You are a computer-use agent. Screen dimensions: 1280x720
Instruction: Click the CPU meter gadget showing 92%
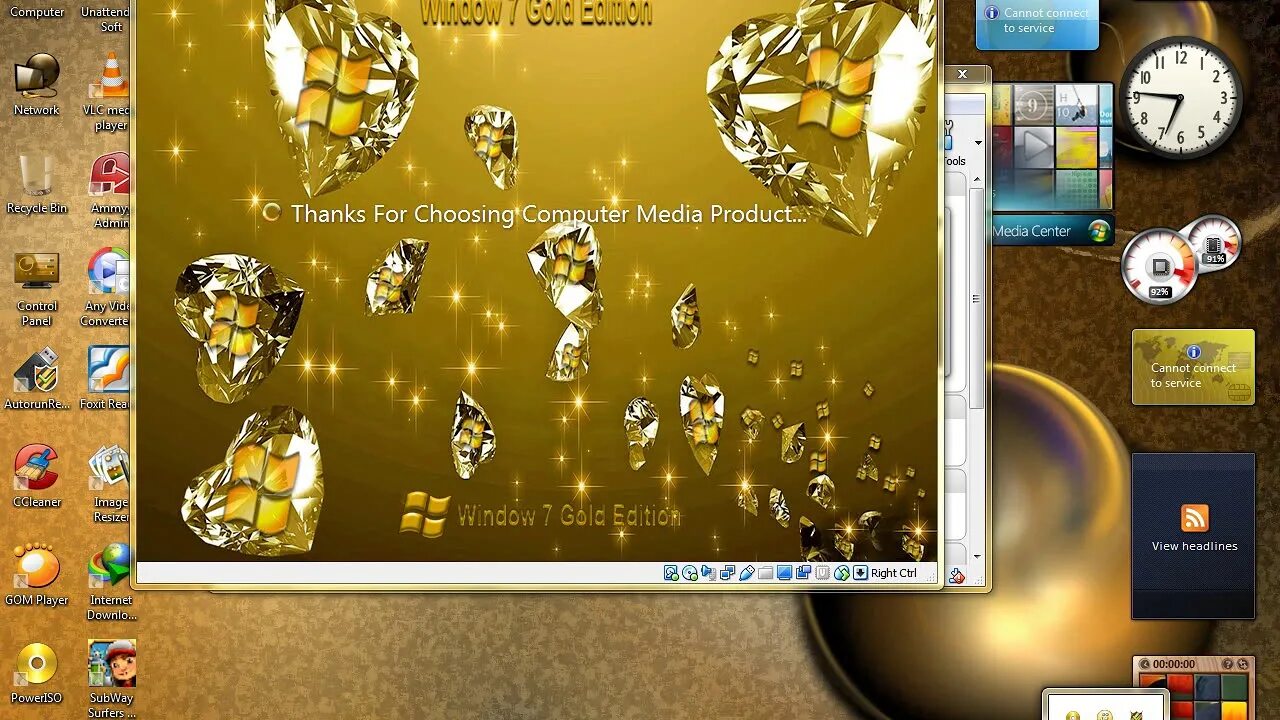click(1160, 266)
